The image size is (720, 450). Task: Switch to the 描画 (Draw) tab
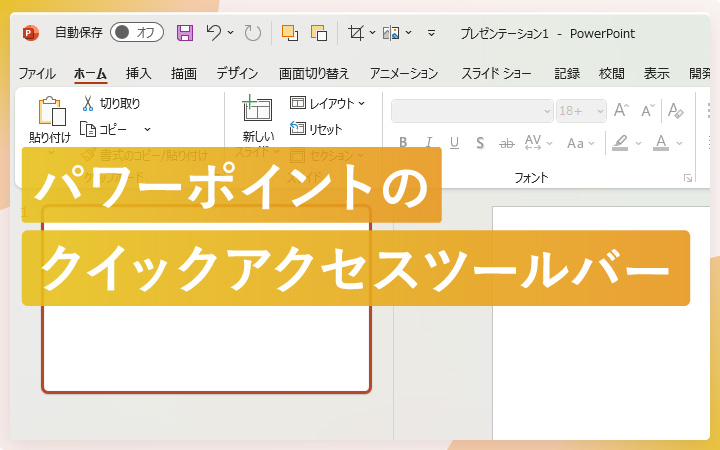(184, 73)
